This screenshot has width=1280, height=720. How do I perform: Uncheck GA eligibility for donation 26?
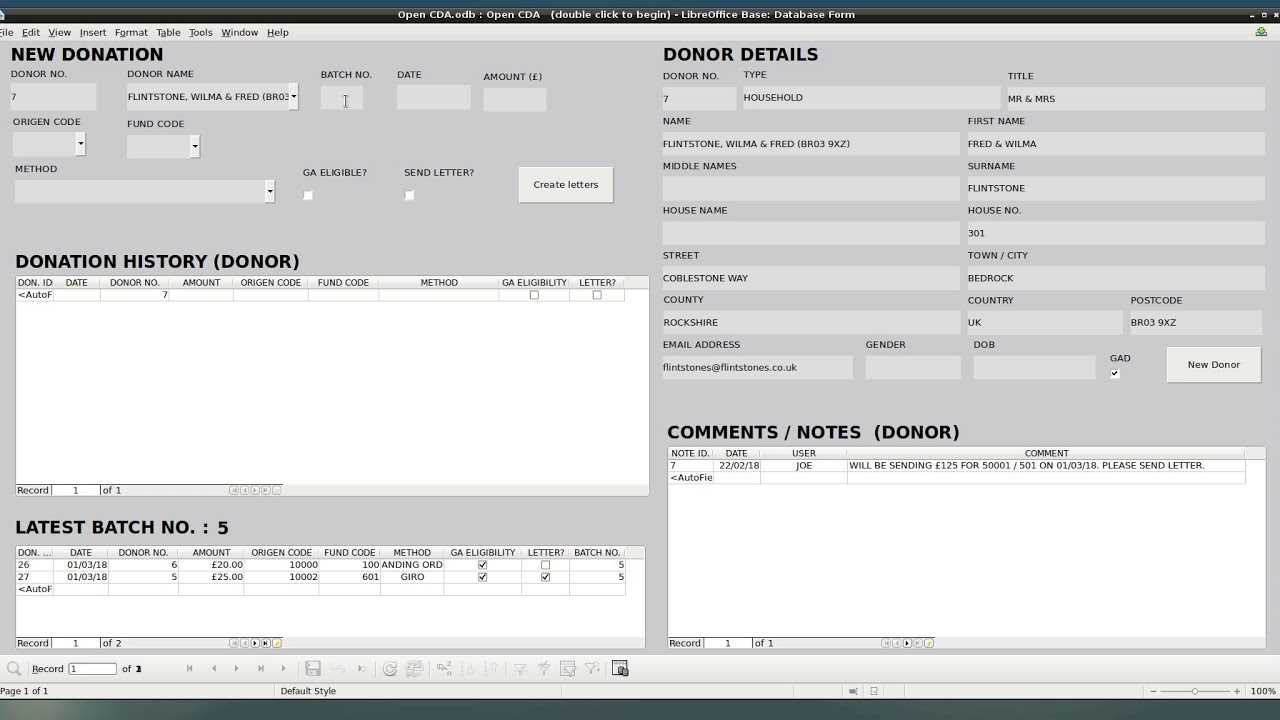tap(483, 565)
